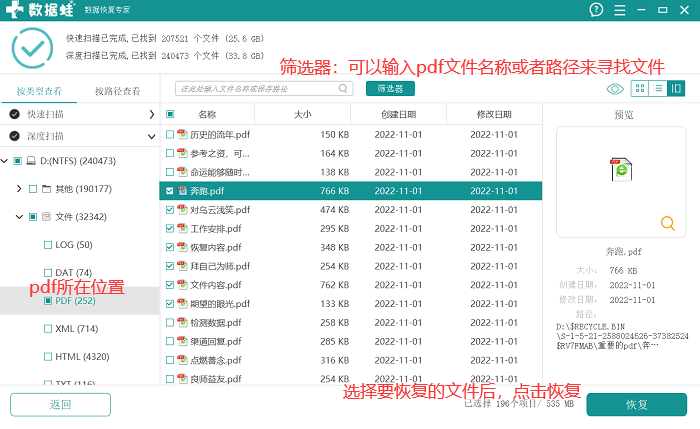The image size is (700, 429).
Task: Switch to thumbnail grid view
Action: [x=640, y=88]
